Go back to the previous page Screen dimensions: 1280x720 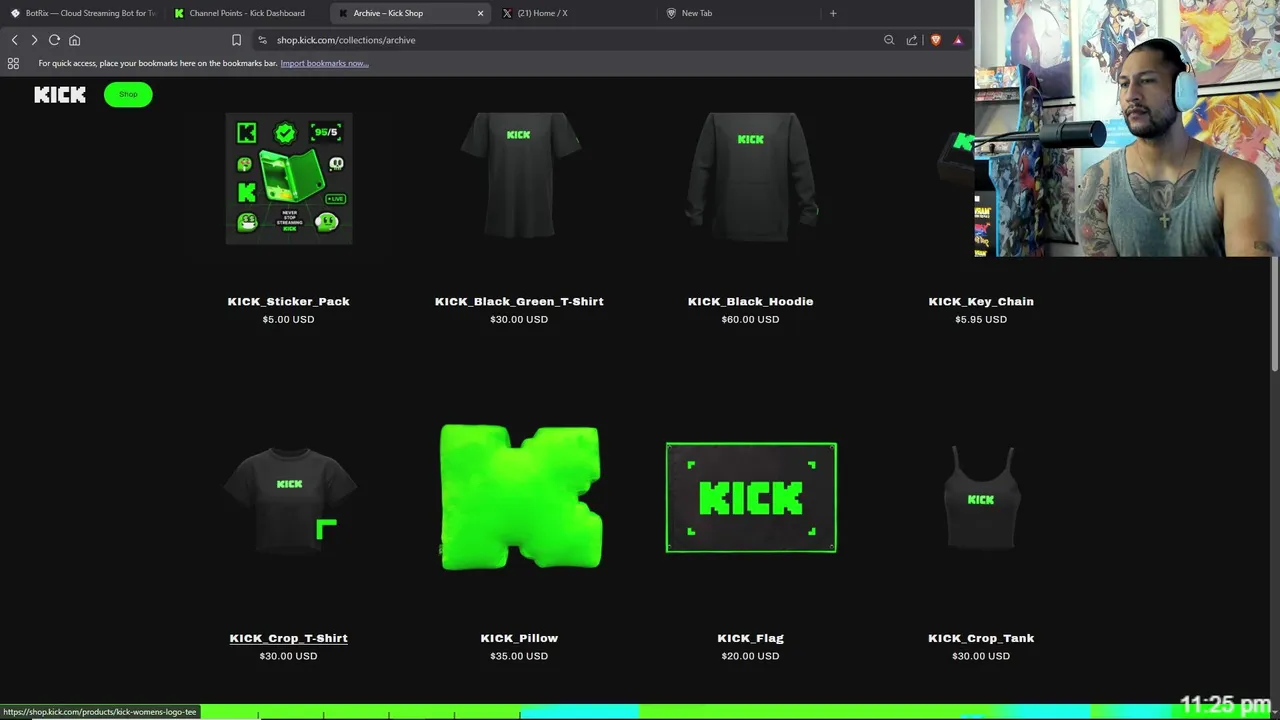(14, 40)
